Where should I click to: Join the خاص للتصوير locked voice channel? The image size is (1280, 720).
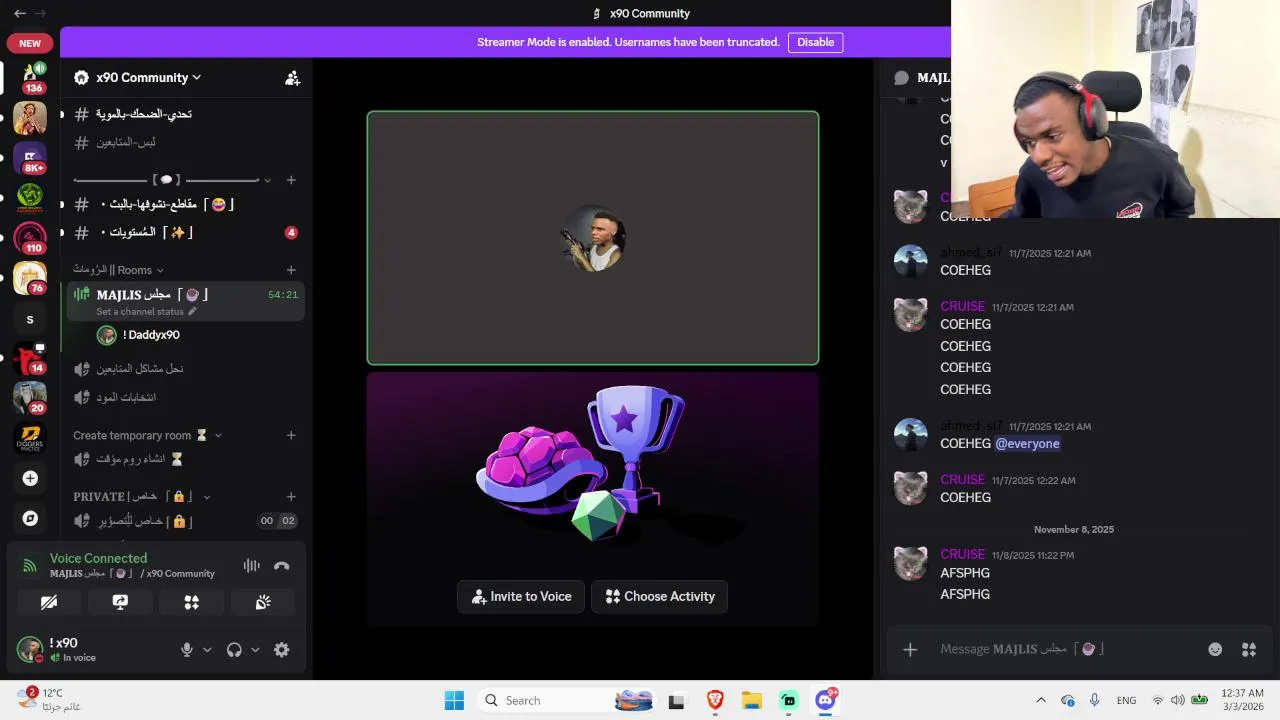click(185, 521)
